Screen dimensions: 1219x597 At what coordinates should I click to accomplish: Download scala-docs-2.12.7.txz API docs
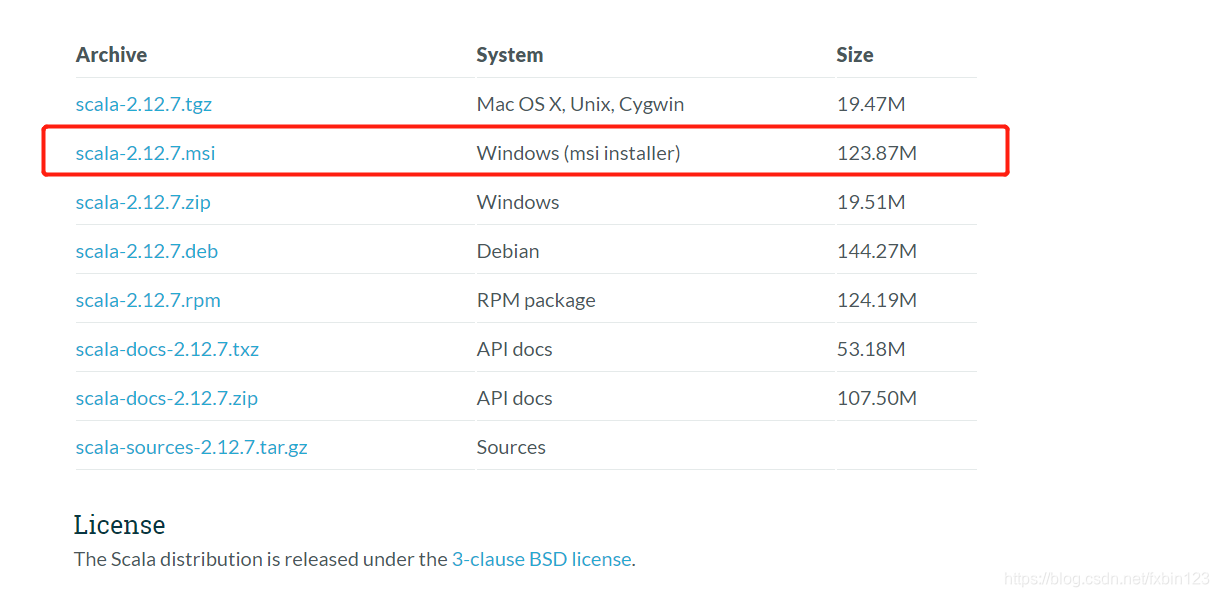pyautogui.click(x=167, y=349)
